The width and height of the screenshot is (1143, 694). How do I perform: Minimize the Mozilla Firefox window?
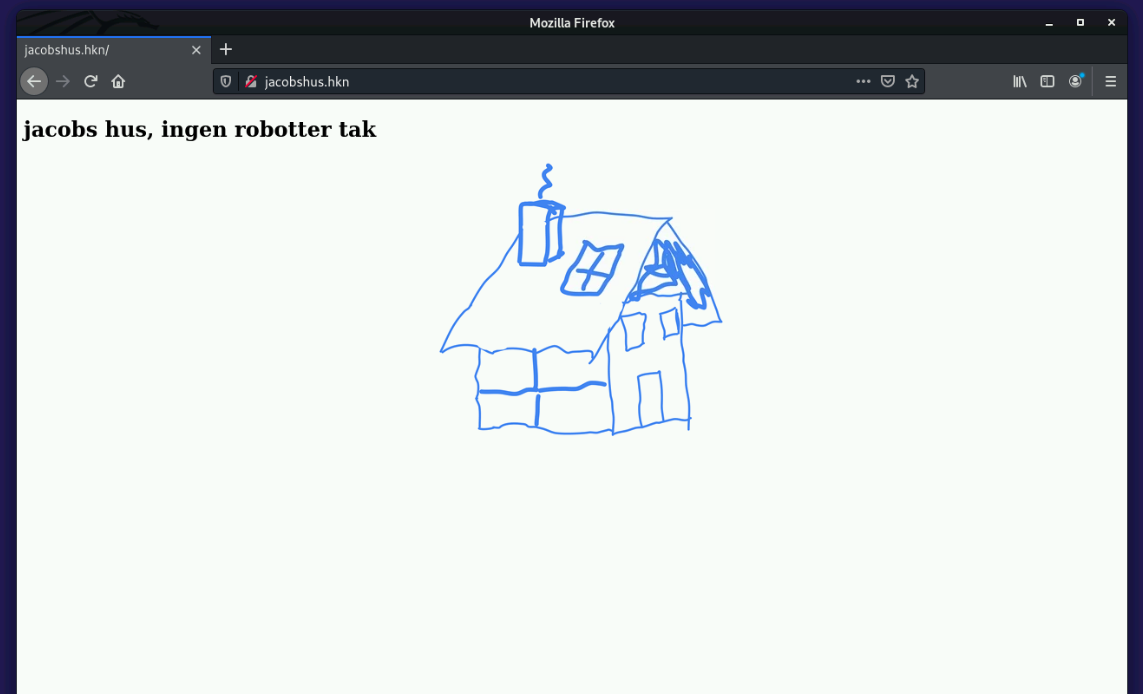point(1049,23)
